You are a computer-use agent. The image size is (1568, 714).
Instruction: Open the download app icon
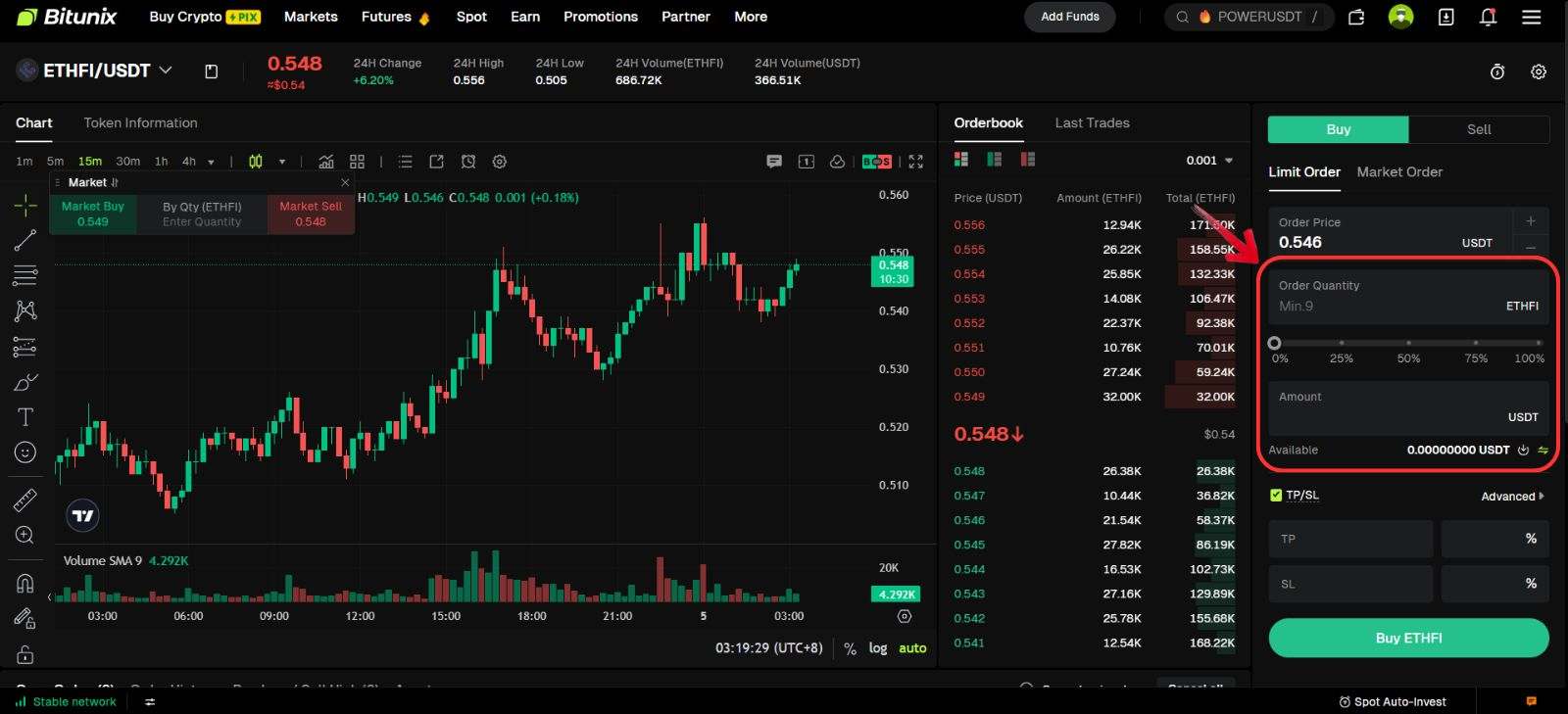tap(1445, 17)
